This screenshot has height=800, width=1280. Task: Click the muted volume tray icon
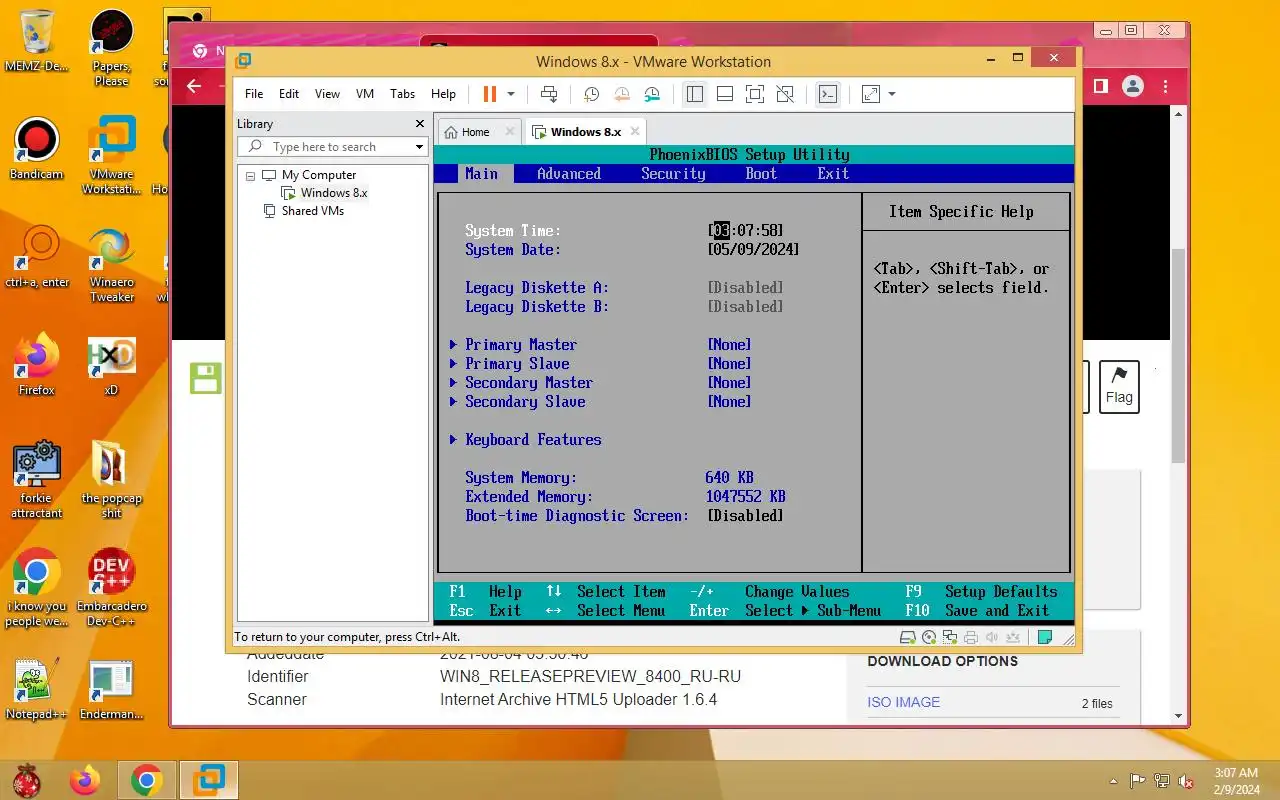(1186, 781)
